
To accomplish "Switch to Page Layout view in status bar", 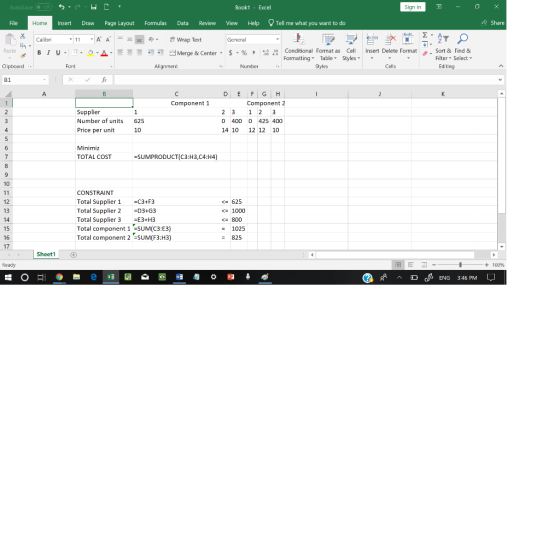I will [x=411, y=265].
